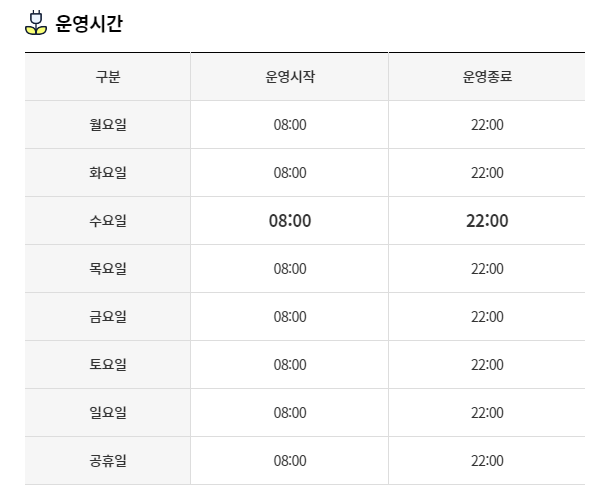Select the highlighted 수요일 row label
Viewport: 604px width, 501px height.
pos(108,221)
